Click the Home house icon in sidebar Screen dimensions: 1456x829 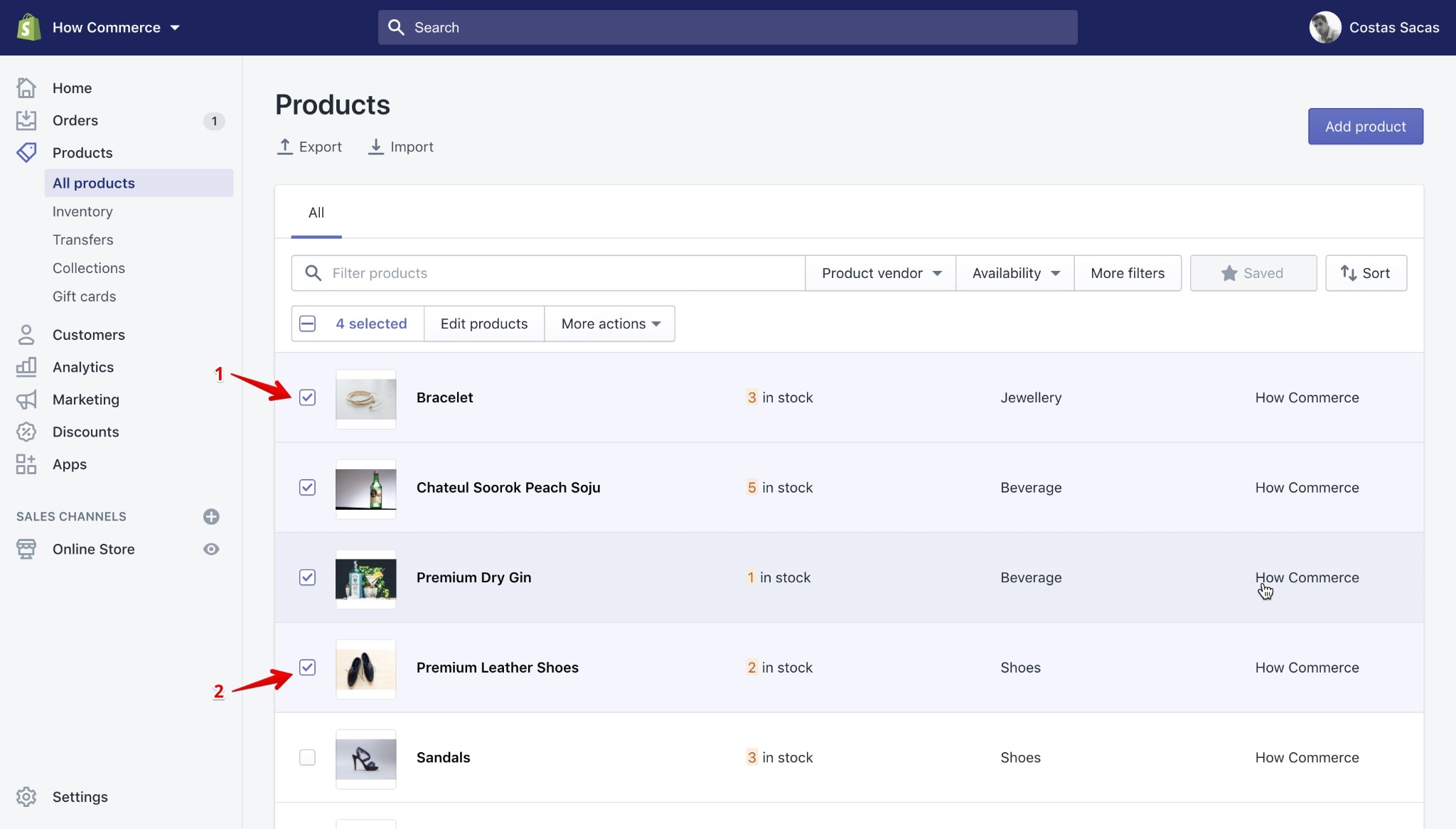(26, 88)
